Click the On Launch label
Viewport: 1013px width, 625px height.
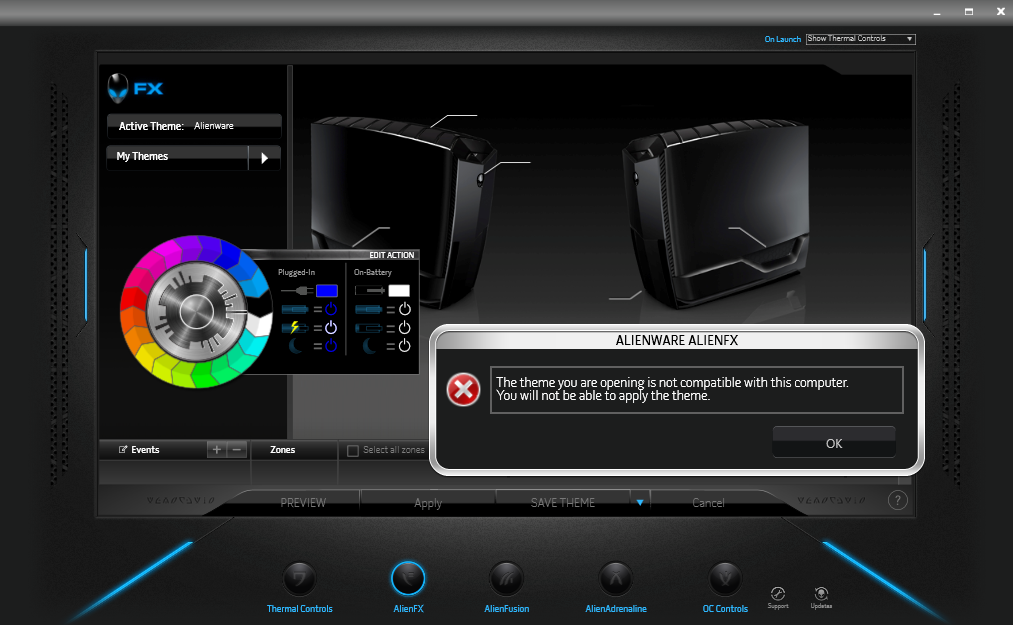[782, 39]
